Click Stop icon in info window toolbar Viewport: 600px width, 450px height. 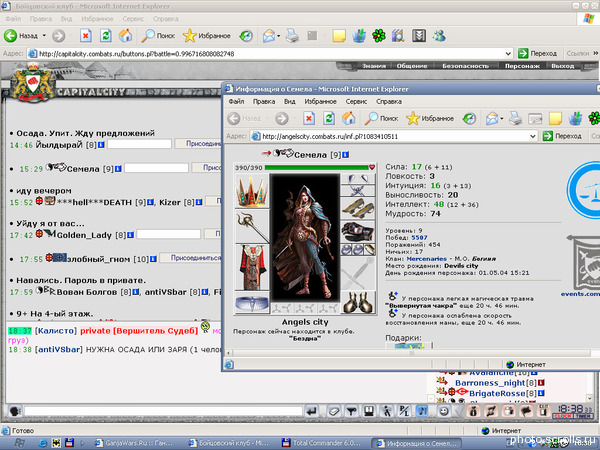coord(309,119)
